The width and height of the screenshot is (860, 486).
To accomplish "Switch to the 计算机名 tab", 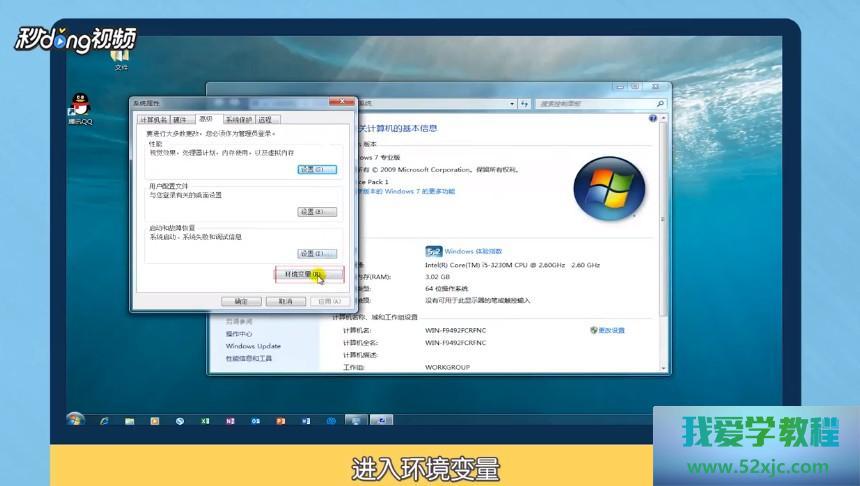I will click(x=153, y=119).
